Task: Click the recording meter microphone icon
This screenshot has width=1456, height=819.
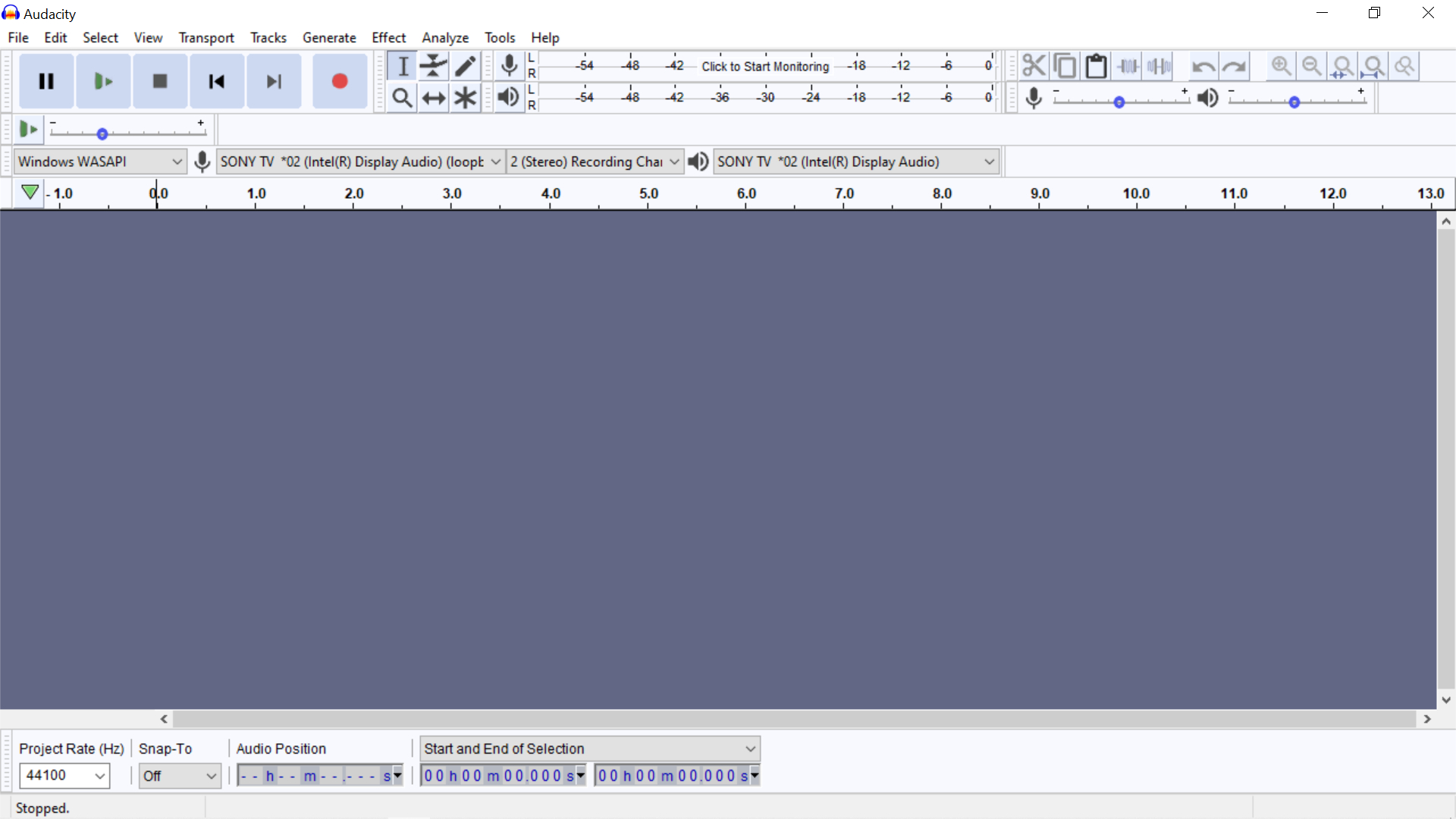Action: pos(510,66)
